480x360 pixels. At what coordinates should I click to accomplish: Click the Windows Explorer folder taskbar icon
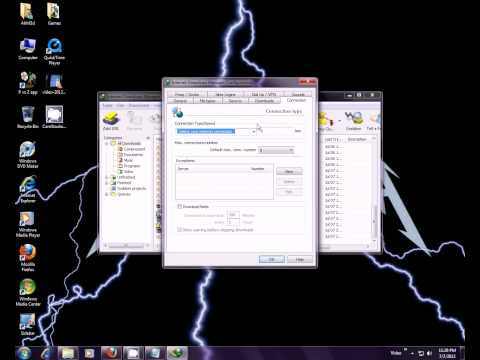click(68, 353)
